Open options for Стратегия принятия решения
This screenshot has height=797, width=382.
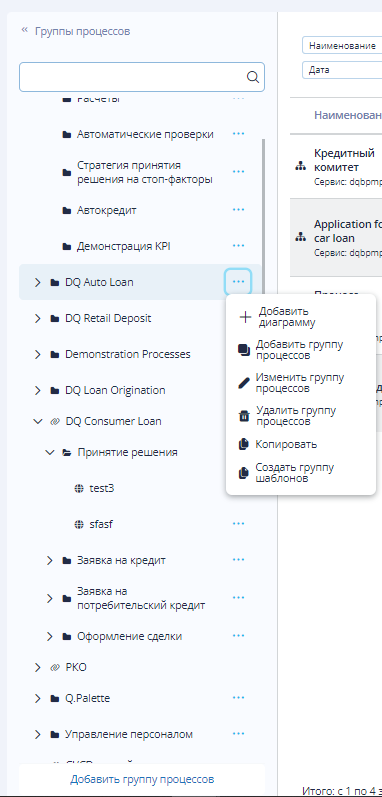[238, 172]
